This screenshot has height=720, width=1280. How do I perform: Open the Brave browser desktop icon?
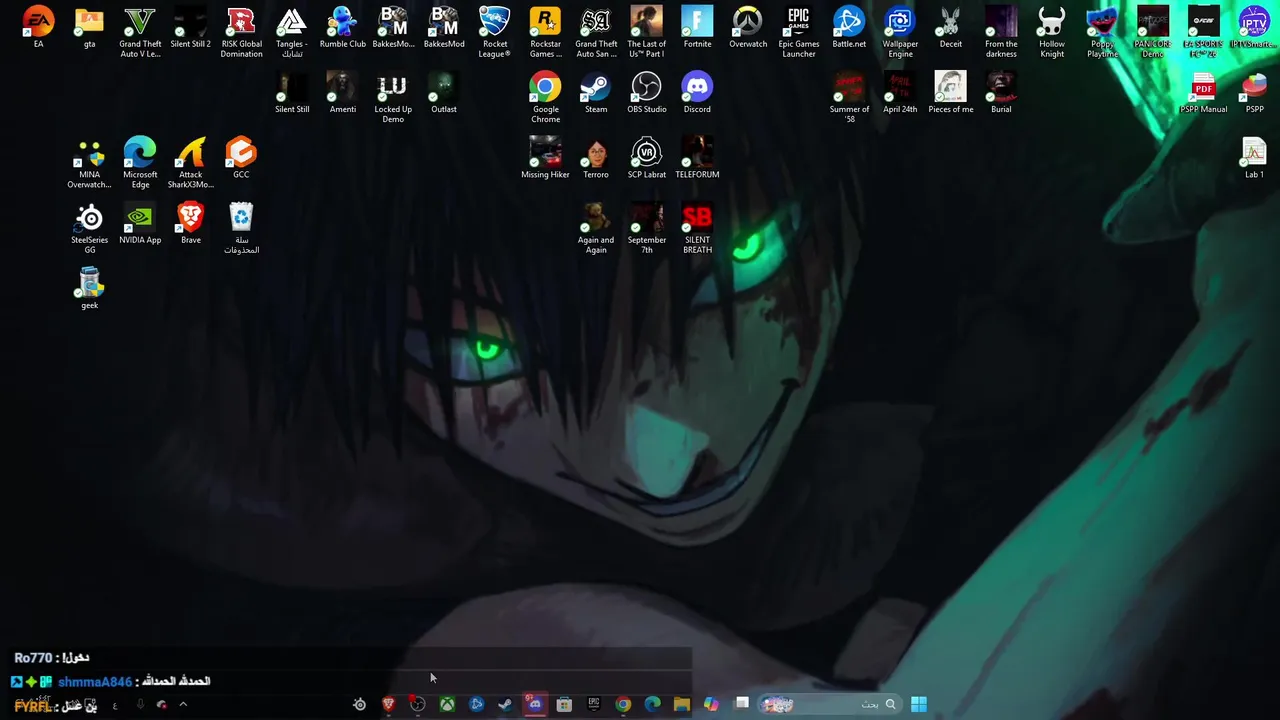[x=190, y=223]
